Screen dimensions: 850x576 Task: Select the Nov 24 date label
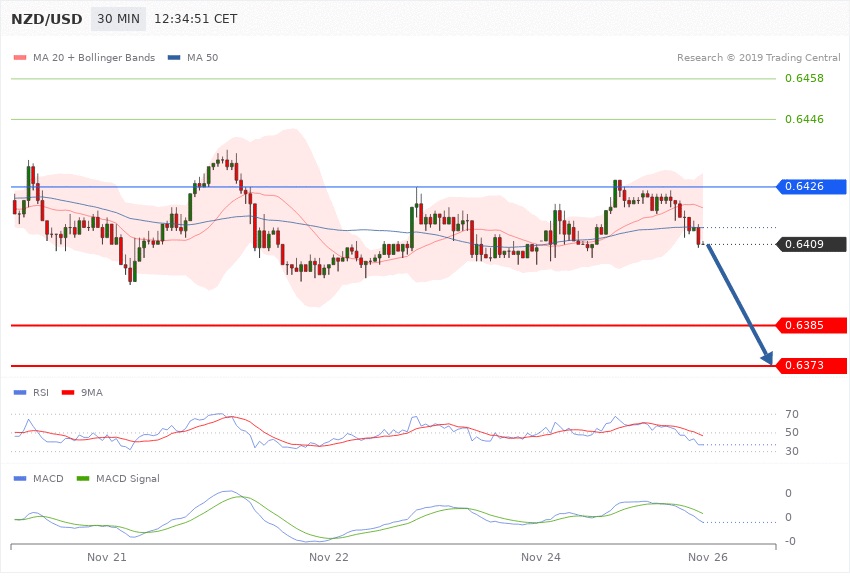coord(541,555)
